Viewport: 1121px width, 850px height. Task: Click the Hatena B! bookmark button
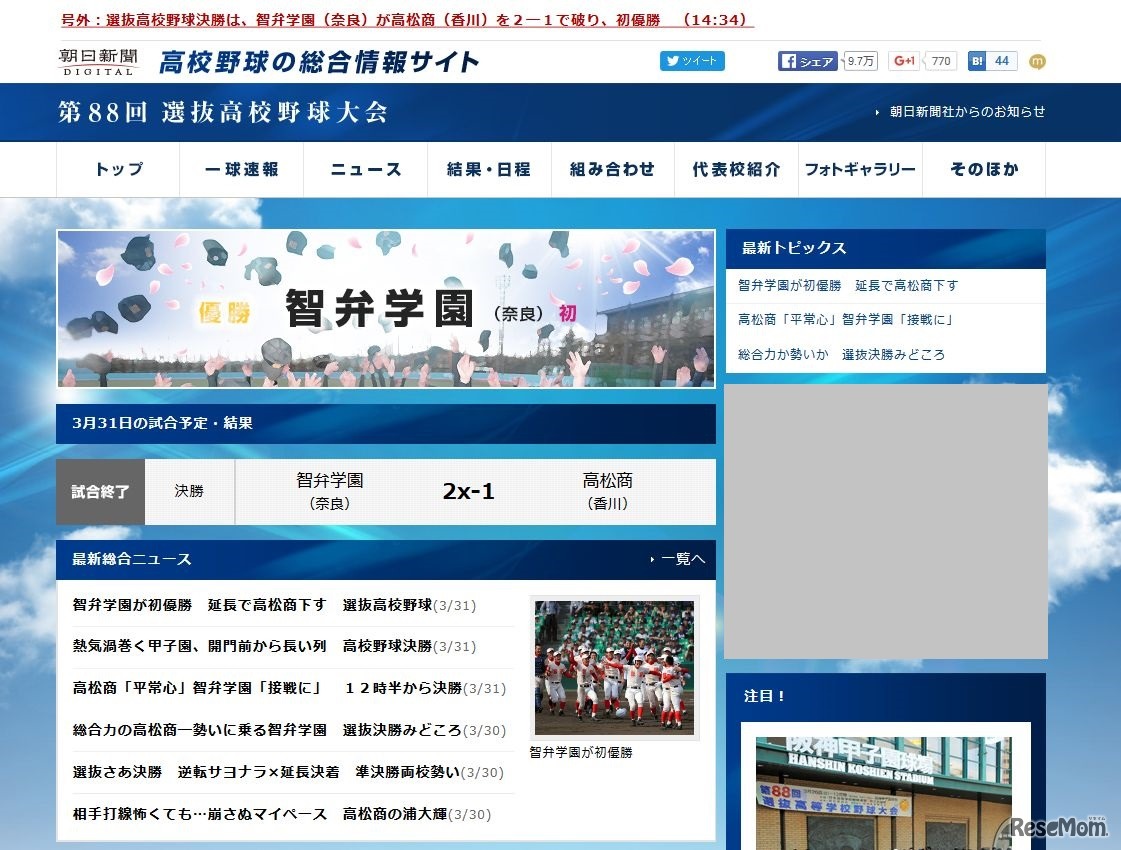[977, 61]
